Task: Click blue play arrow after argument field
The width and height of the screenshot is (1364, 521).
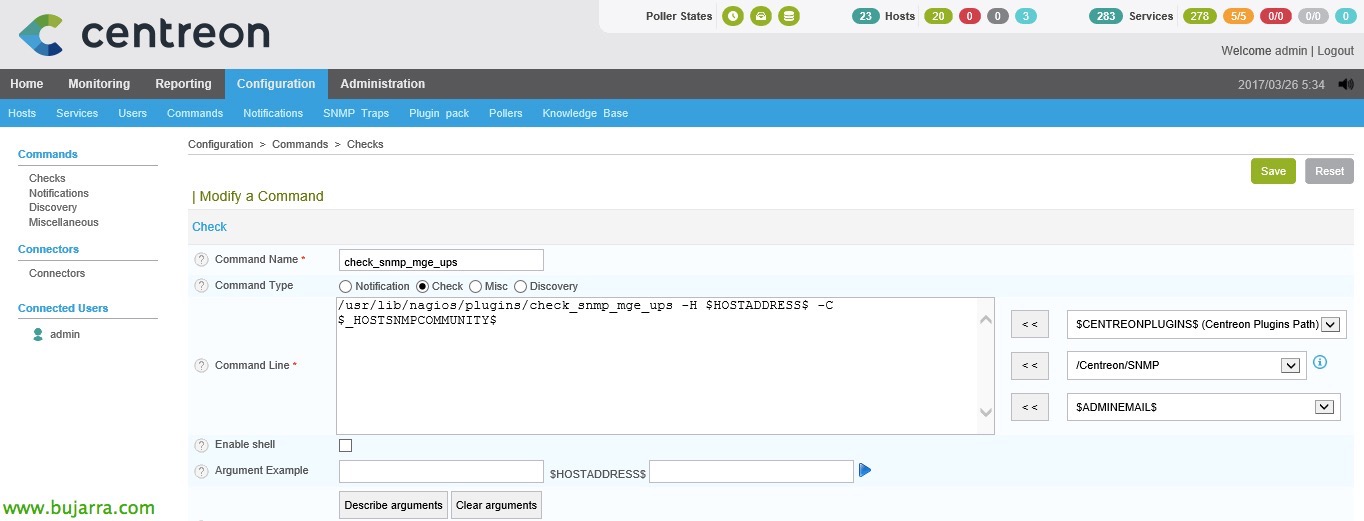Action: coord(865,470)
